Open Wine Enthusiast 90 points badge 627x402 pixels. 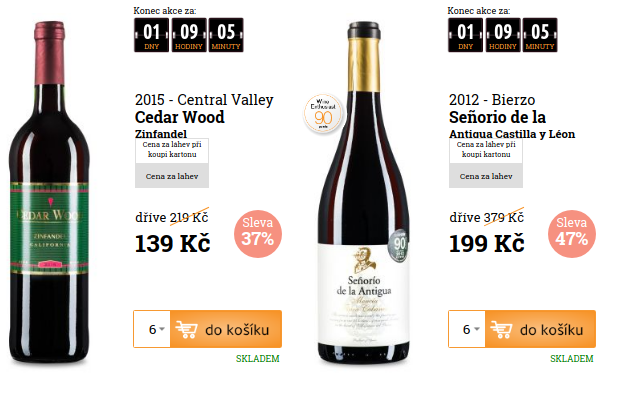[323, 114]
